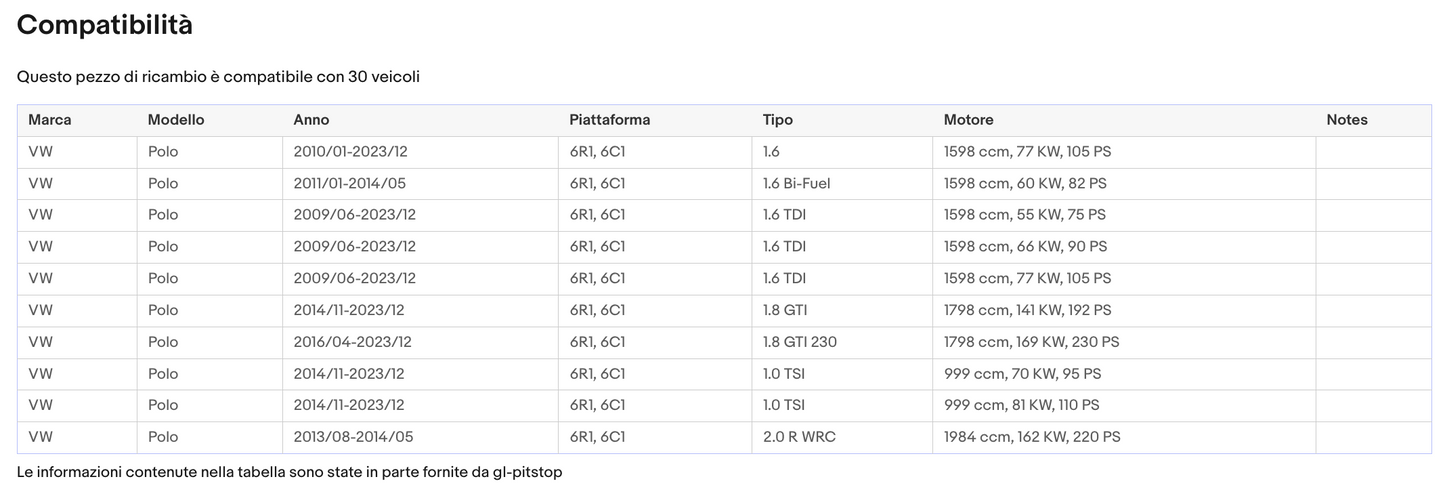Select the 1798 ccm, 141 KW engine cell
Image resolution: width=1445 pixels, height=496 pixels.
(1027, 311)
